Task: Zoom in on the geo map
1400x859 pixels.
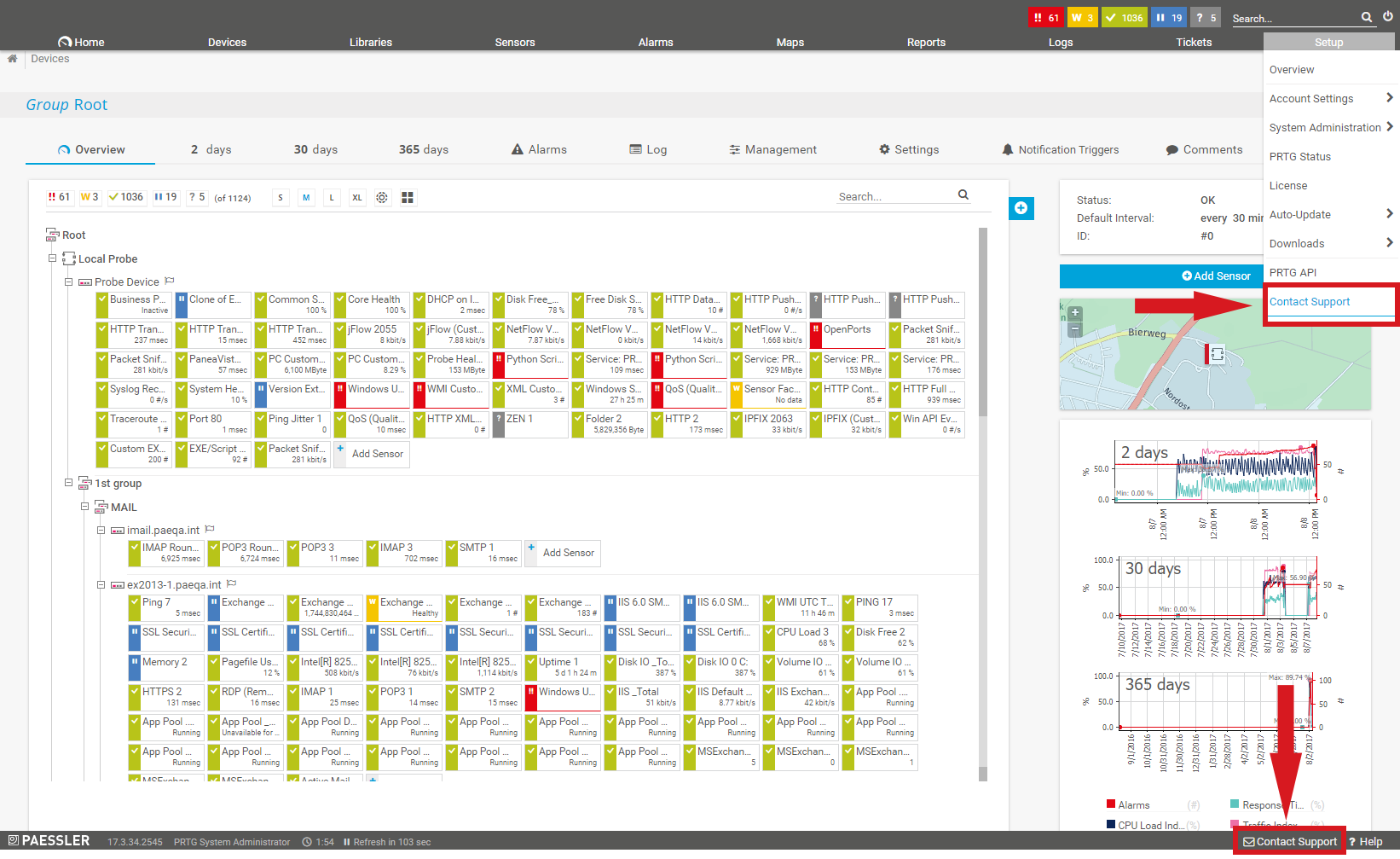Action: tap(1075, 313)
